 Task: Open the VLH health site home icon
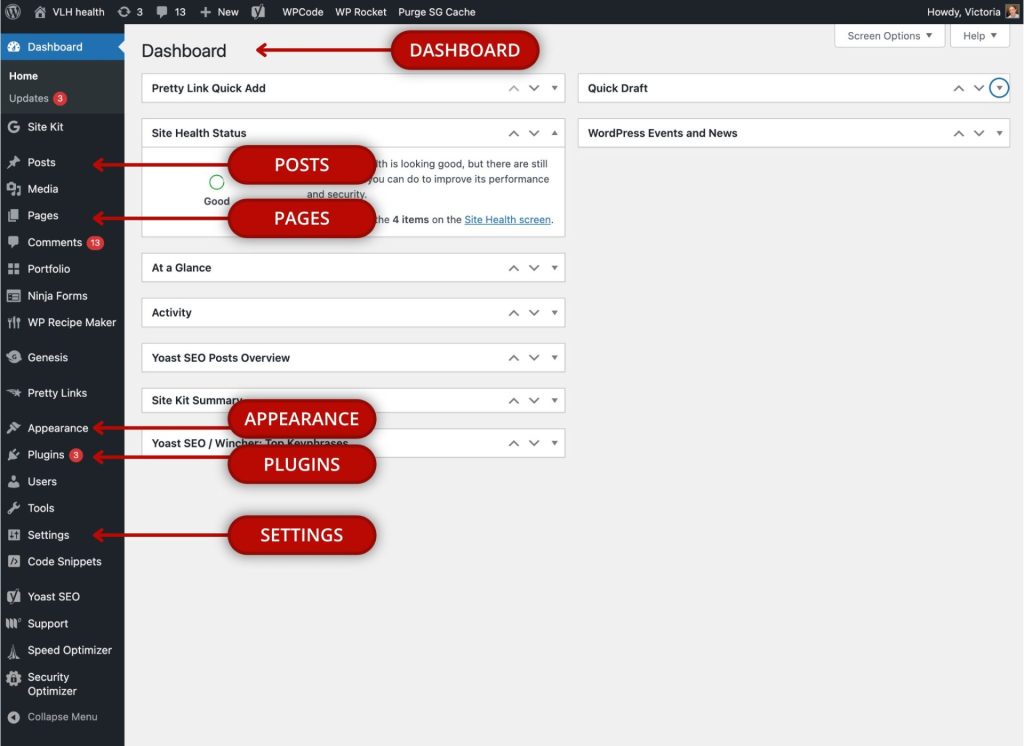[40, 12]
